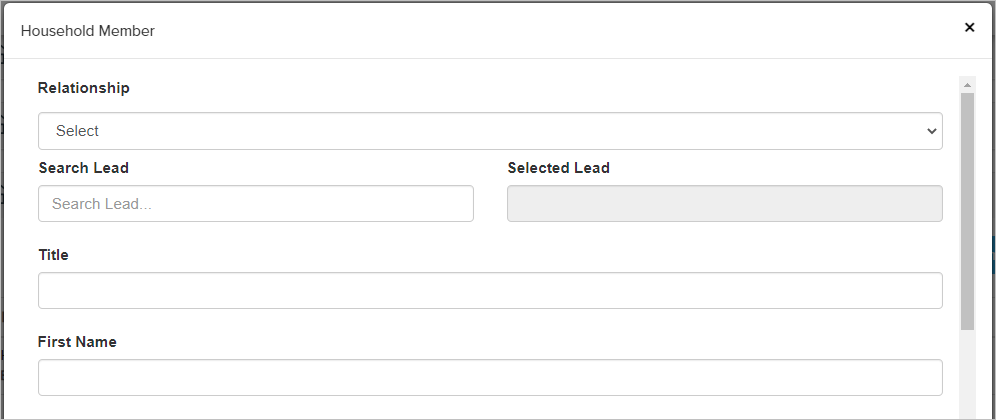
Task: Click the Title field label
Action: click(x=53, y=255)
